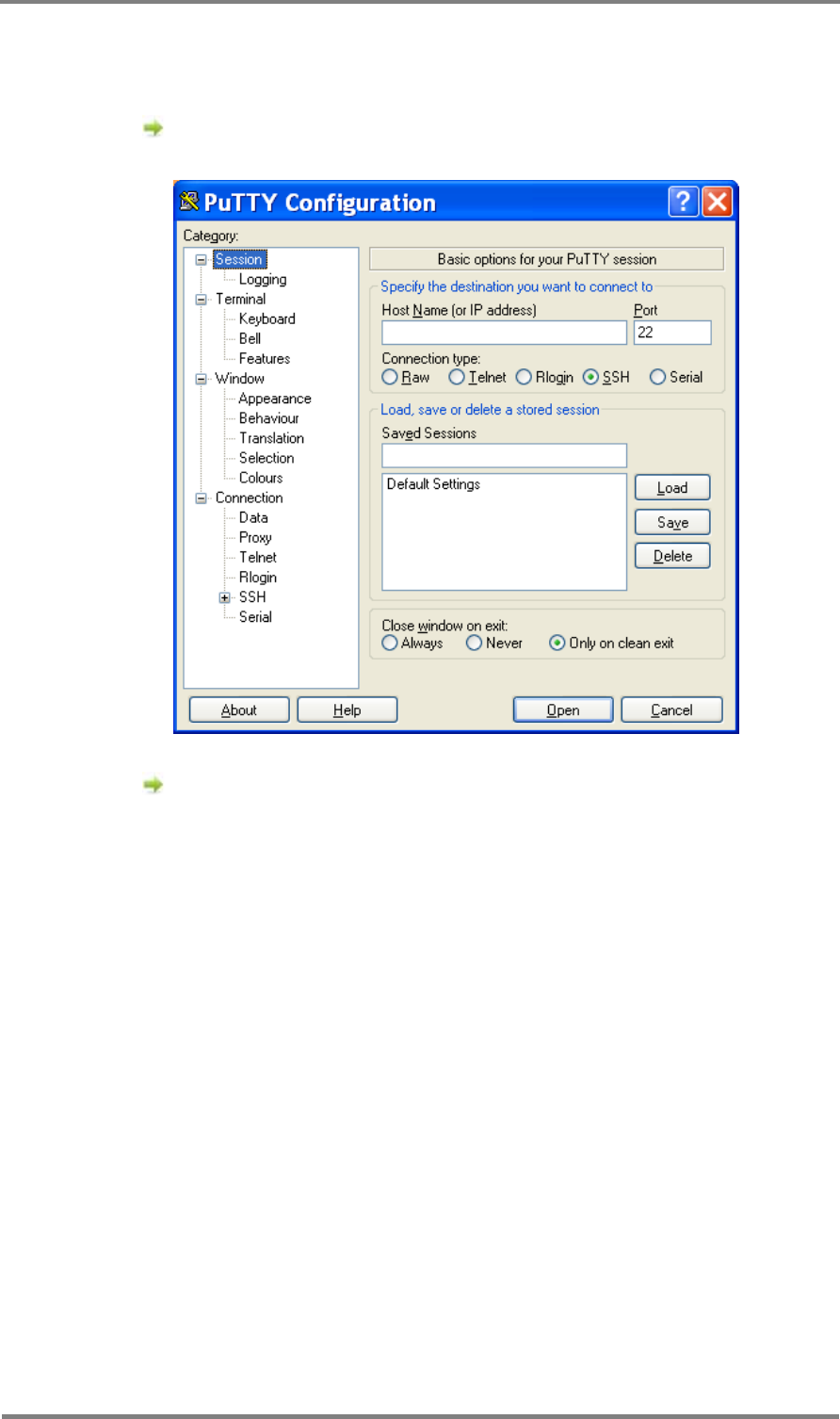
Task: Expand the SSH tree node
Action: [224, 597]
